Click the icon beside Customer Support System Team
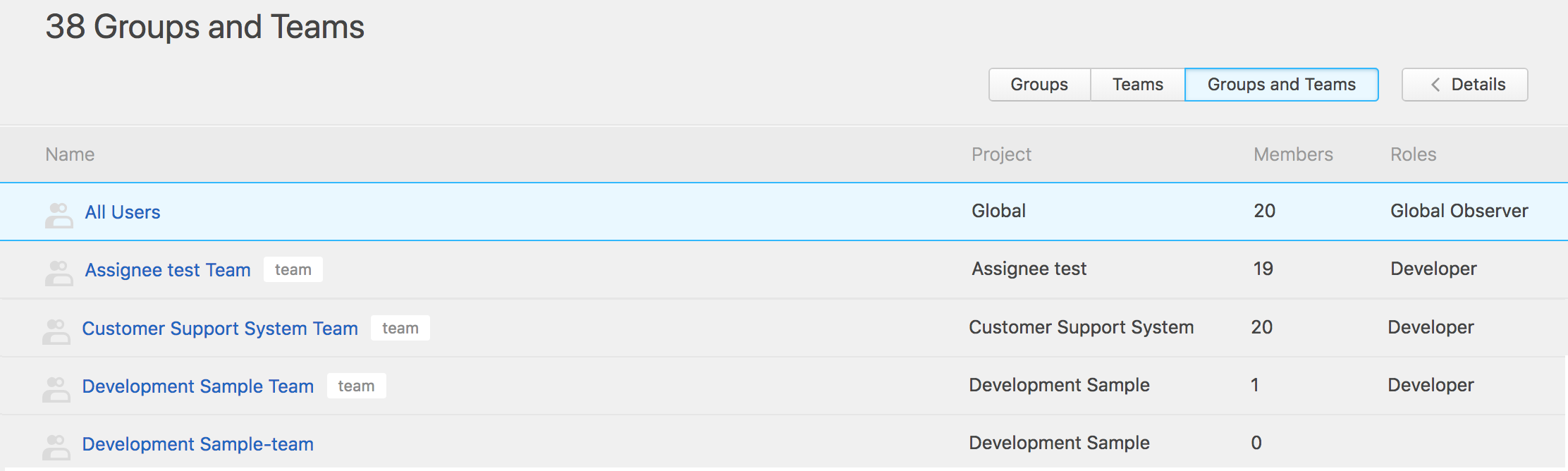Image resolution: width=1568 pixels, height=471 pixels. click(56, 331)
